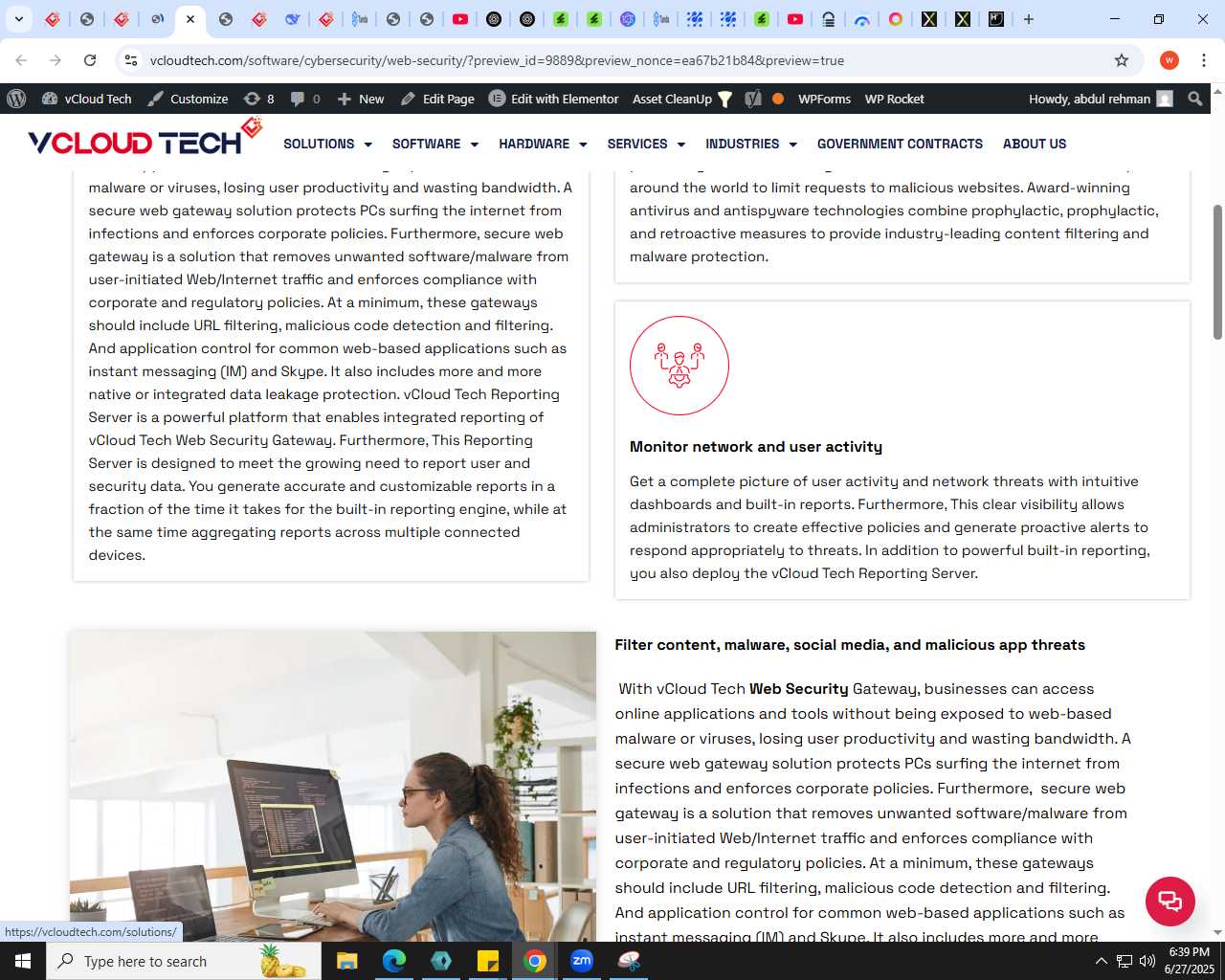The width and height of the screenshot is (1225, 980).
Task: Open the Asset CleanUp admin bar item
Action: 681,99
